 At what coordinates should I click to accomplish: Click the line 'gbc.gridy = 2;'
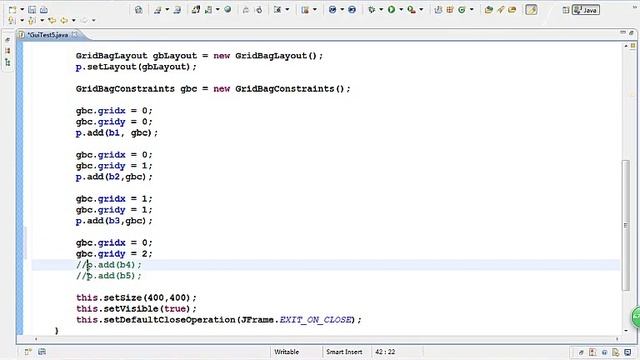114,253
